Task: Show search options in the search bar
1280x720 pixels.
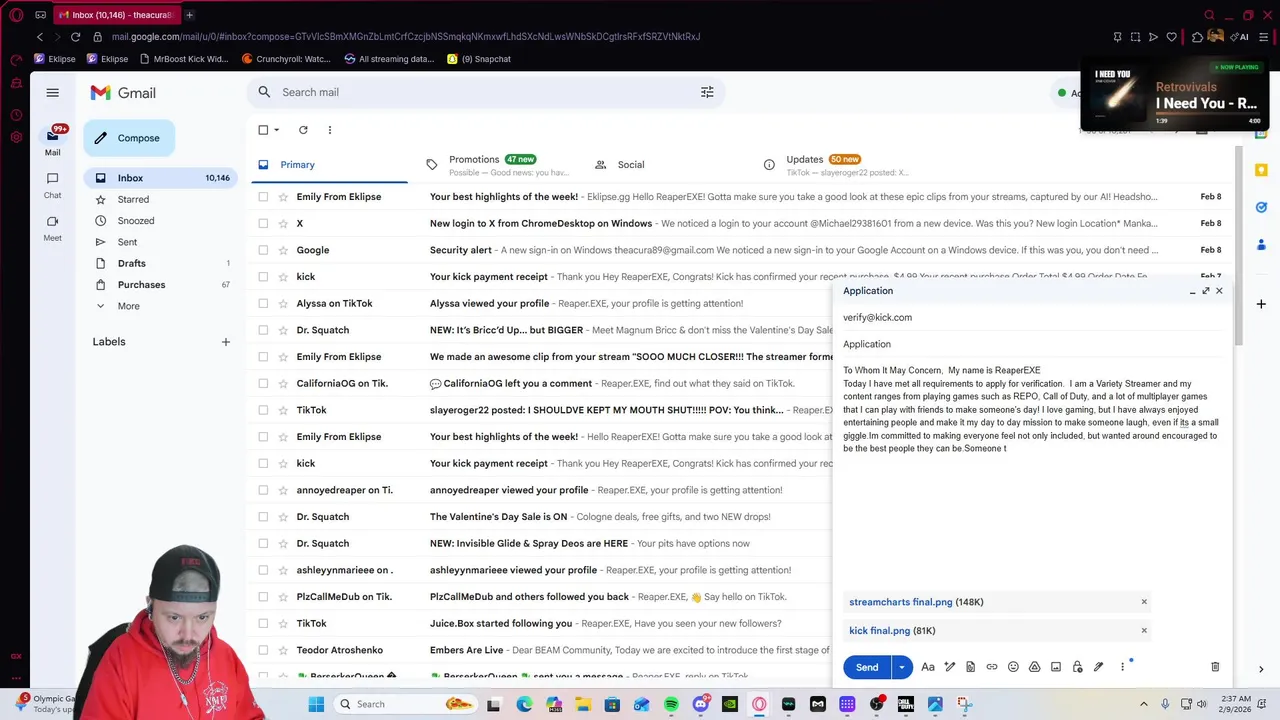Action: tap(707, 92)
